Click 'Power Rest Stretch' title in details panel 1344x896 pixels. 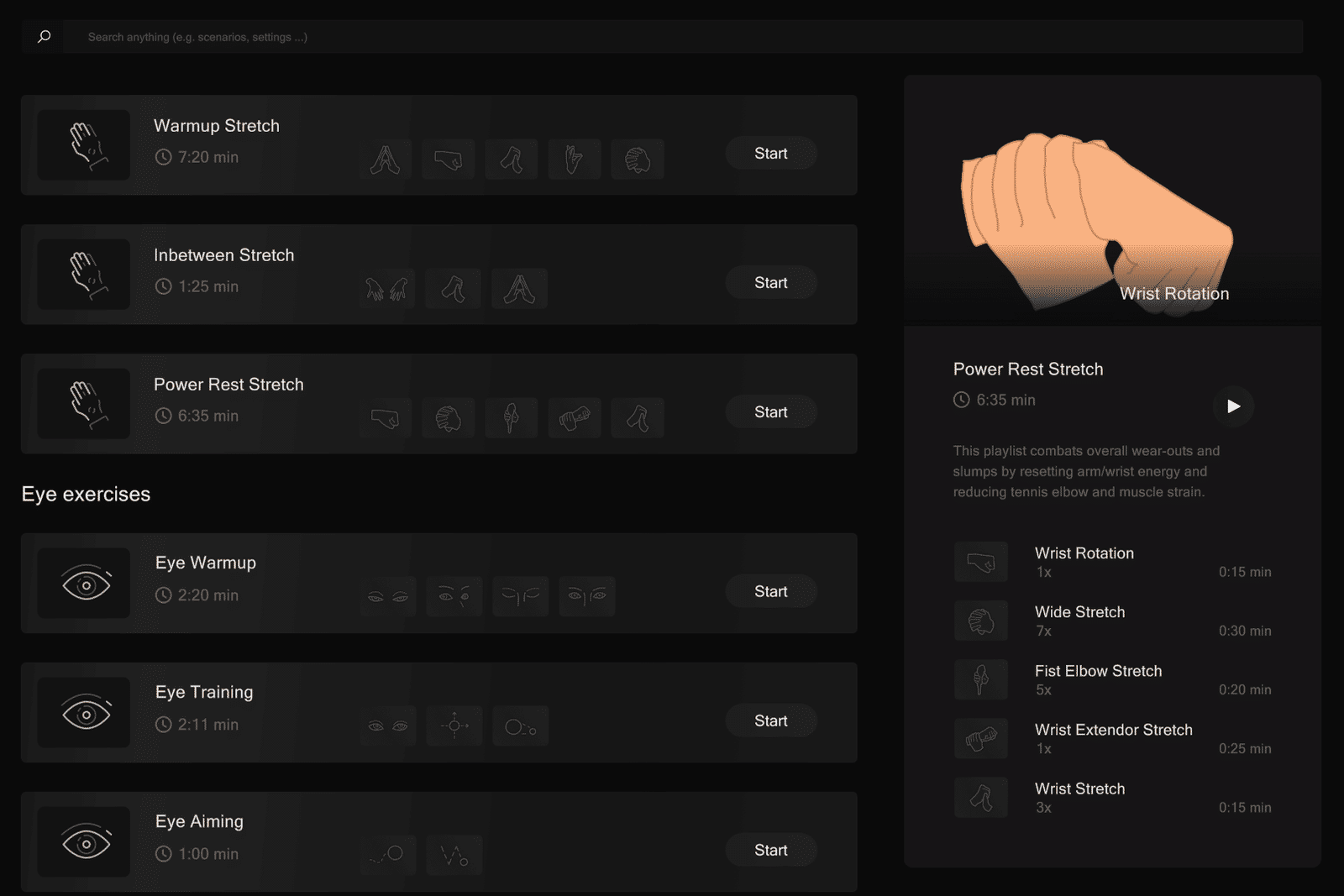(x=1028, y=369)
